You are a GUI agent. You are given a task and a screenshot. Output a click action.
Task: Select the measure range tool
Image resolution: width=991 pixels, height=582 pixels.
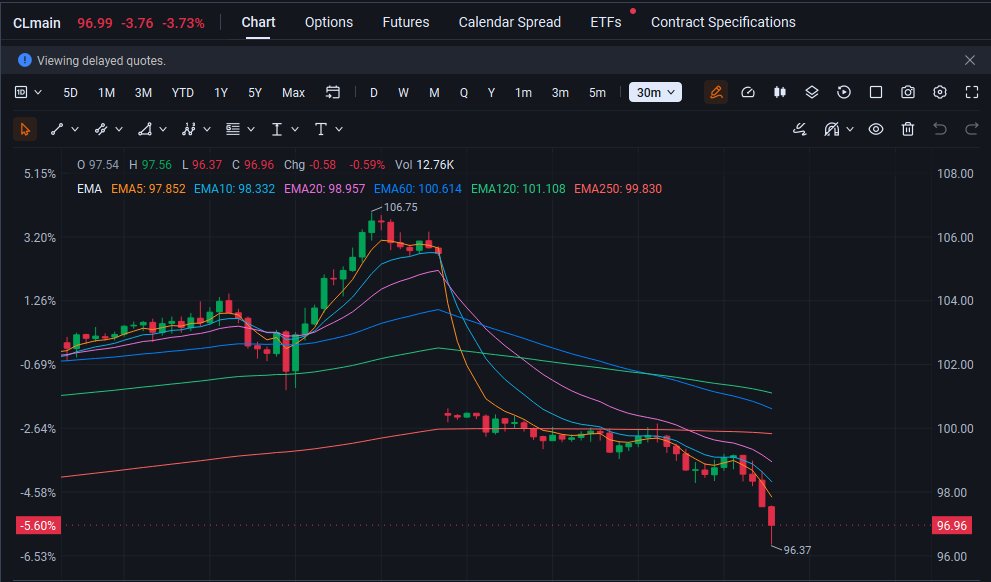pos(276,129)
